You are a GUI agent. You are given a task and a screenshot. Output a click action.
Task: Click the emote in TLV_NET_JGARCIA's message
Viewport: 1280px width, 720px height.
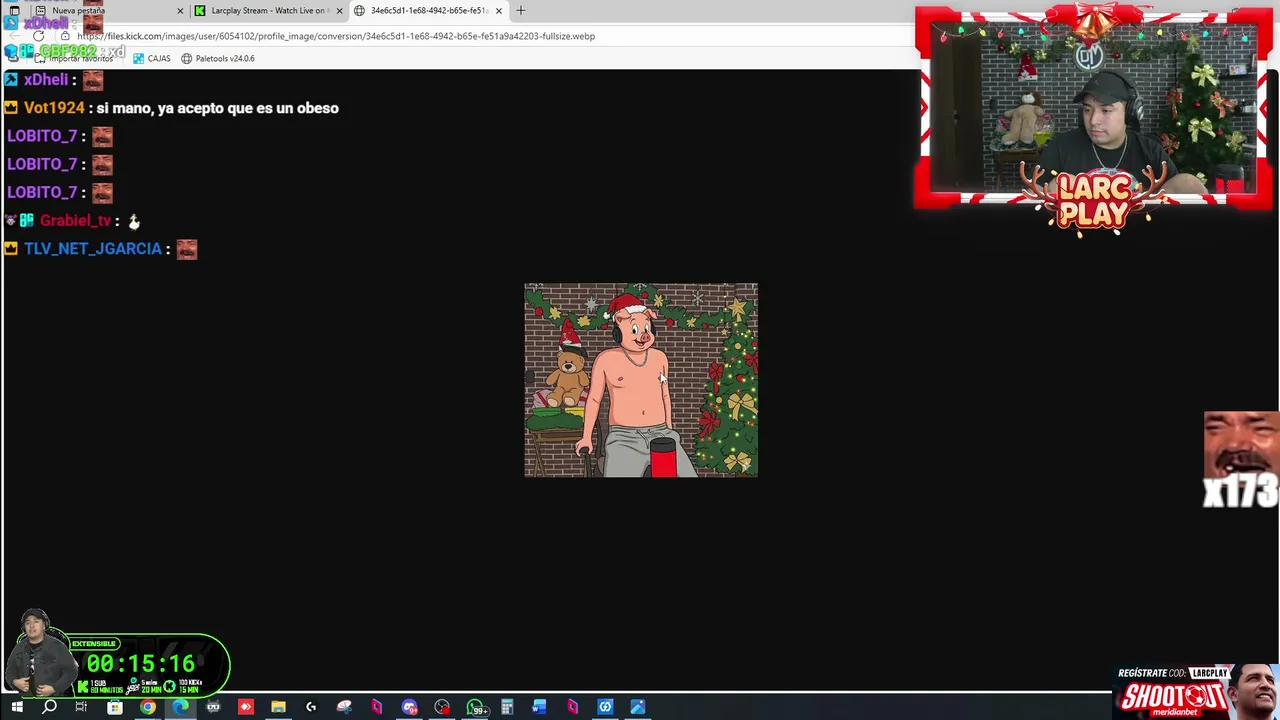187,248
